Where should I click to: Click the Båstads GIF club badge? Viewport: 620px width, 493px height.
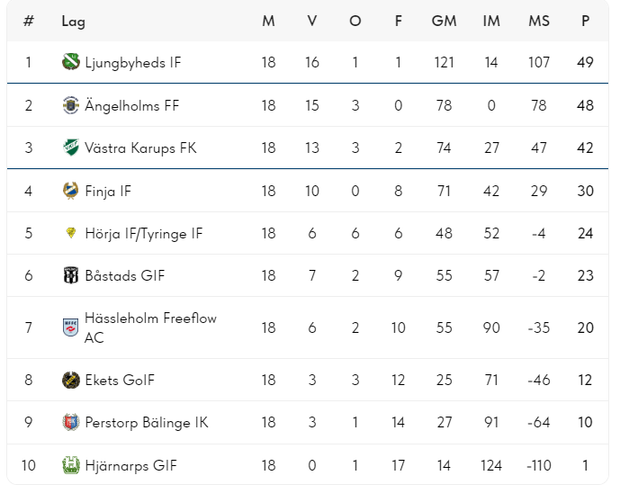point(71,275)
